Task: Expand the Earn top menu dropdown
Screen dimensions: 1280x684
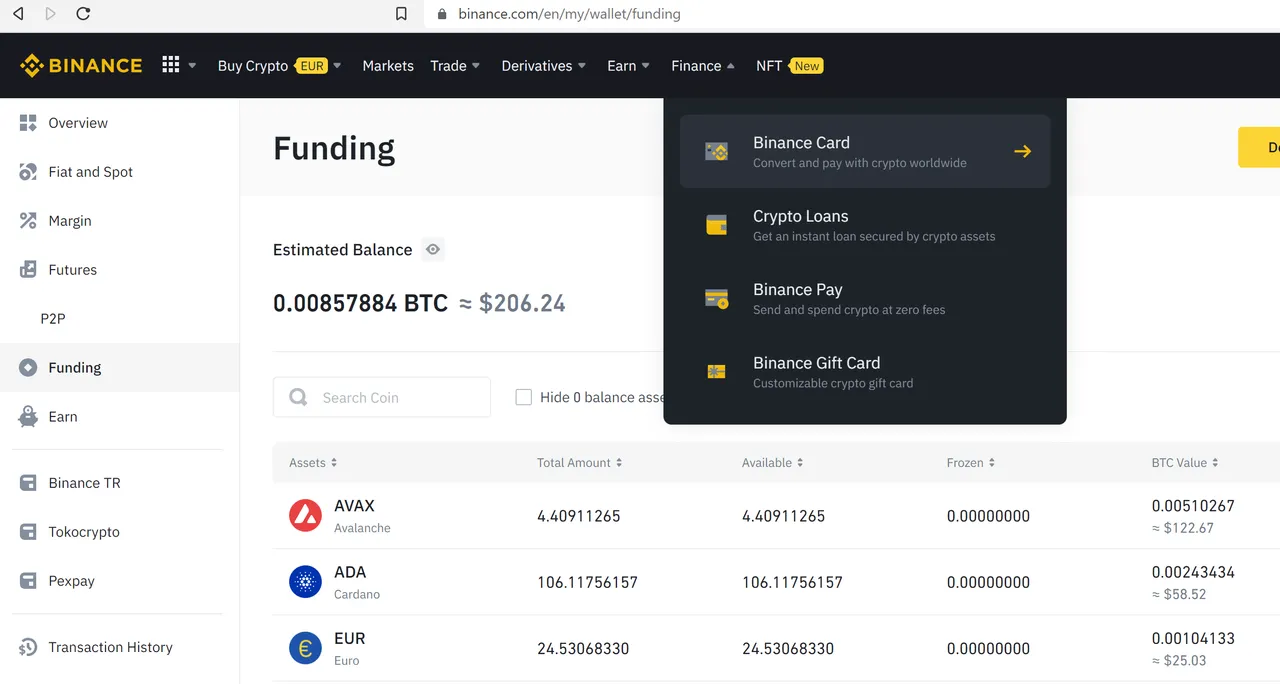Action: tap(629, 66)
